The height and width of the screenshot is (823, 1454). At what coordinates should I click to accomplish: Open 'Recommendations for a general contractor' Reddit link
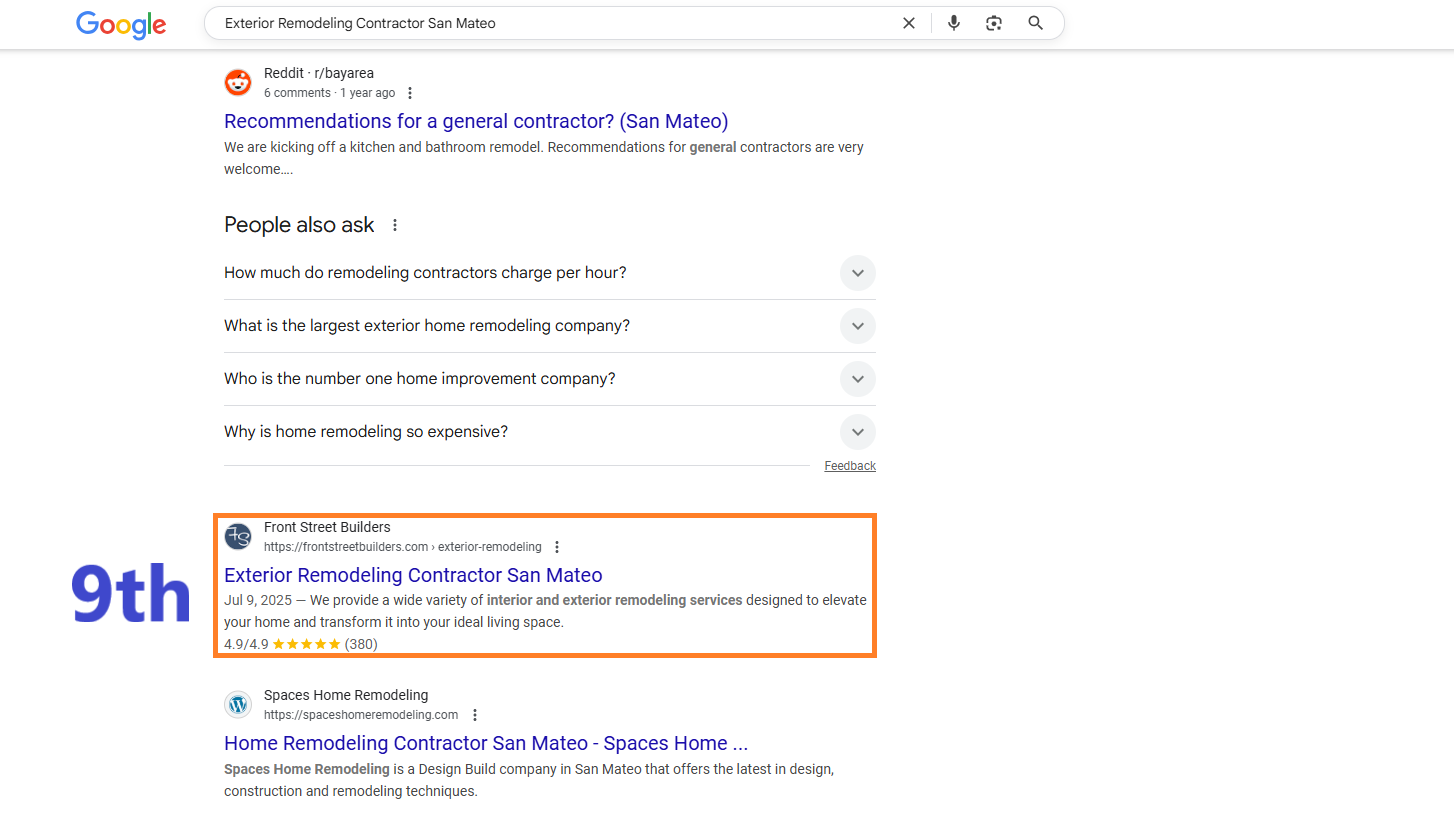click(476, 121)
